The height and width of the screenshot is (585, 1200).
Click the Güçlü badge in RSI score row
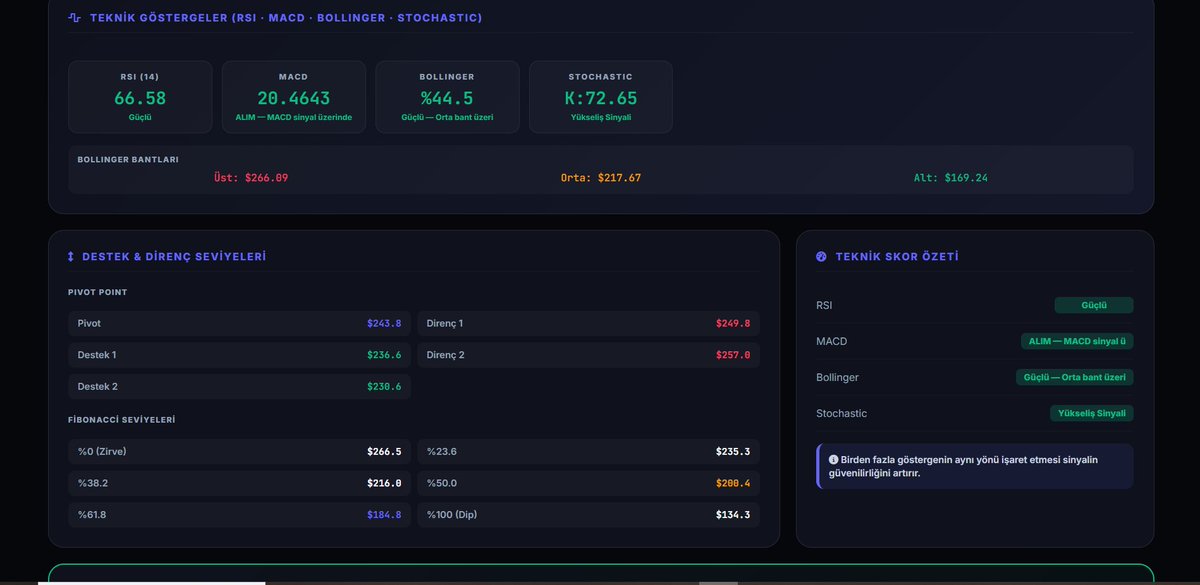pos(1094,305)
